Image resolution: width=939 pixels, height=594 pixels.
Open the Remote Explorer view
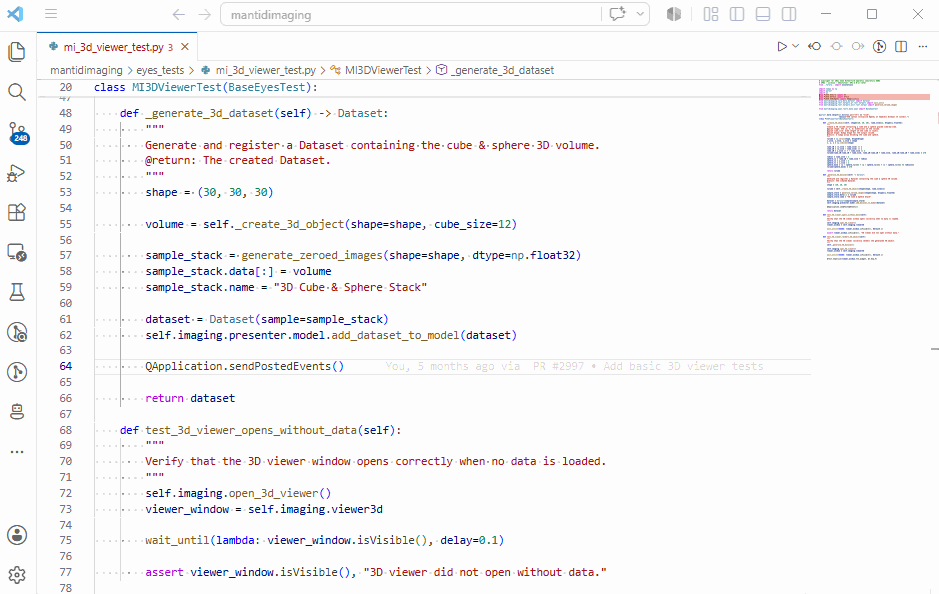(x=17, y=252)
